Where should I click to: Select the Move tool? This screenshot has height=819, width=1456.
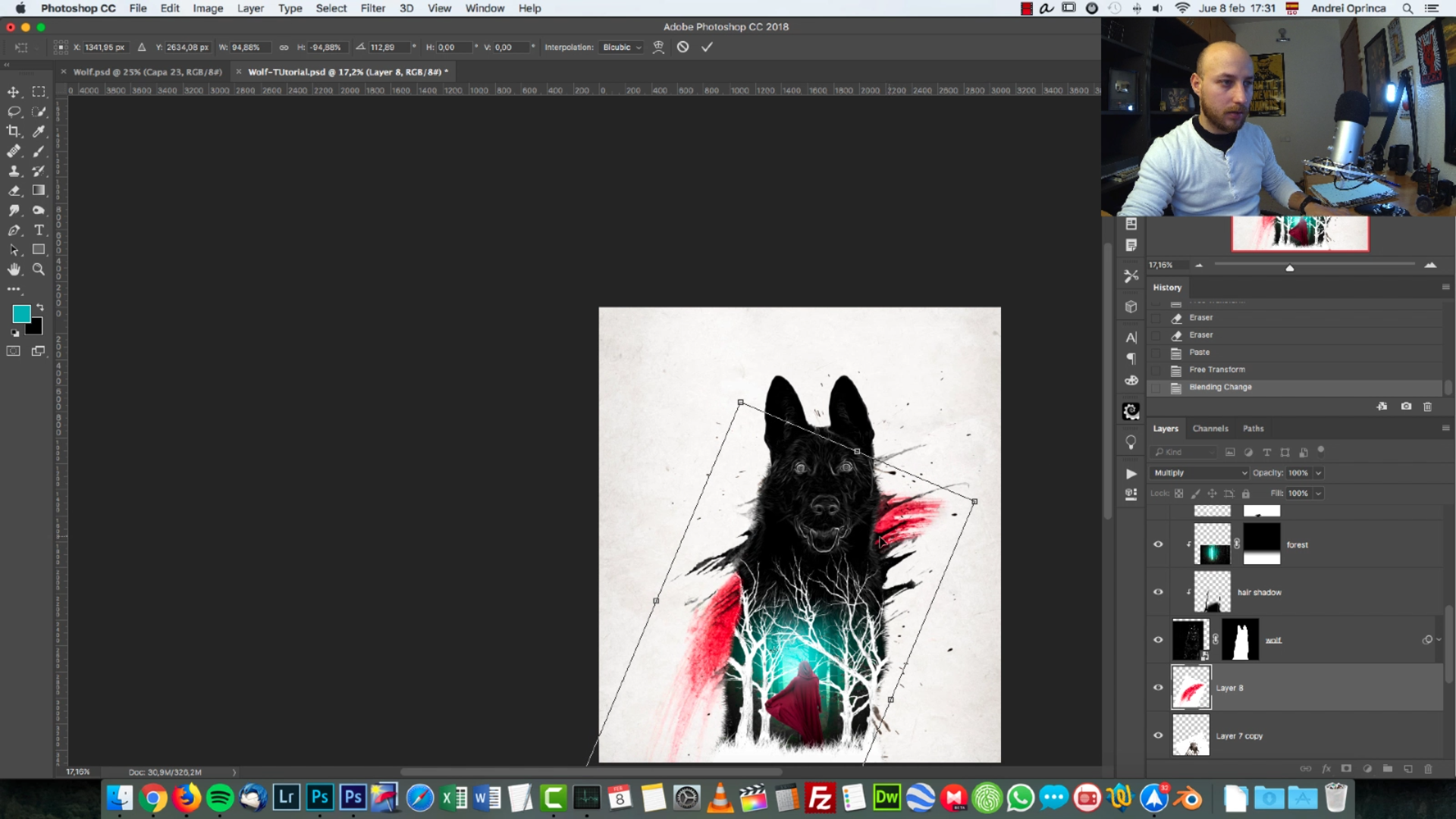click(14, 92)
